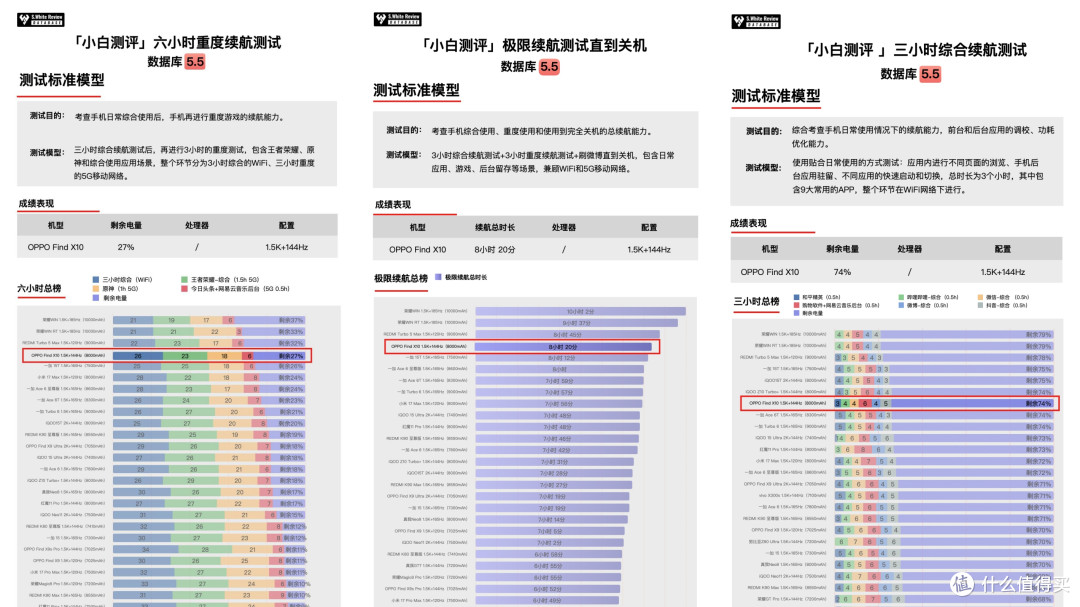The width and height of the screenshot is (1080, 607).
Task: Click the 8小时 12分 bar in the endurance chart
Action: click(x=562, y=358)
